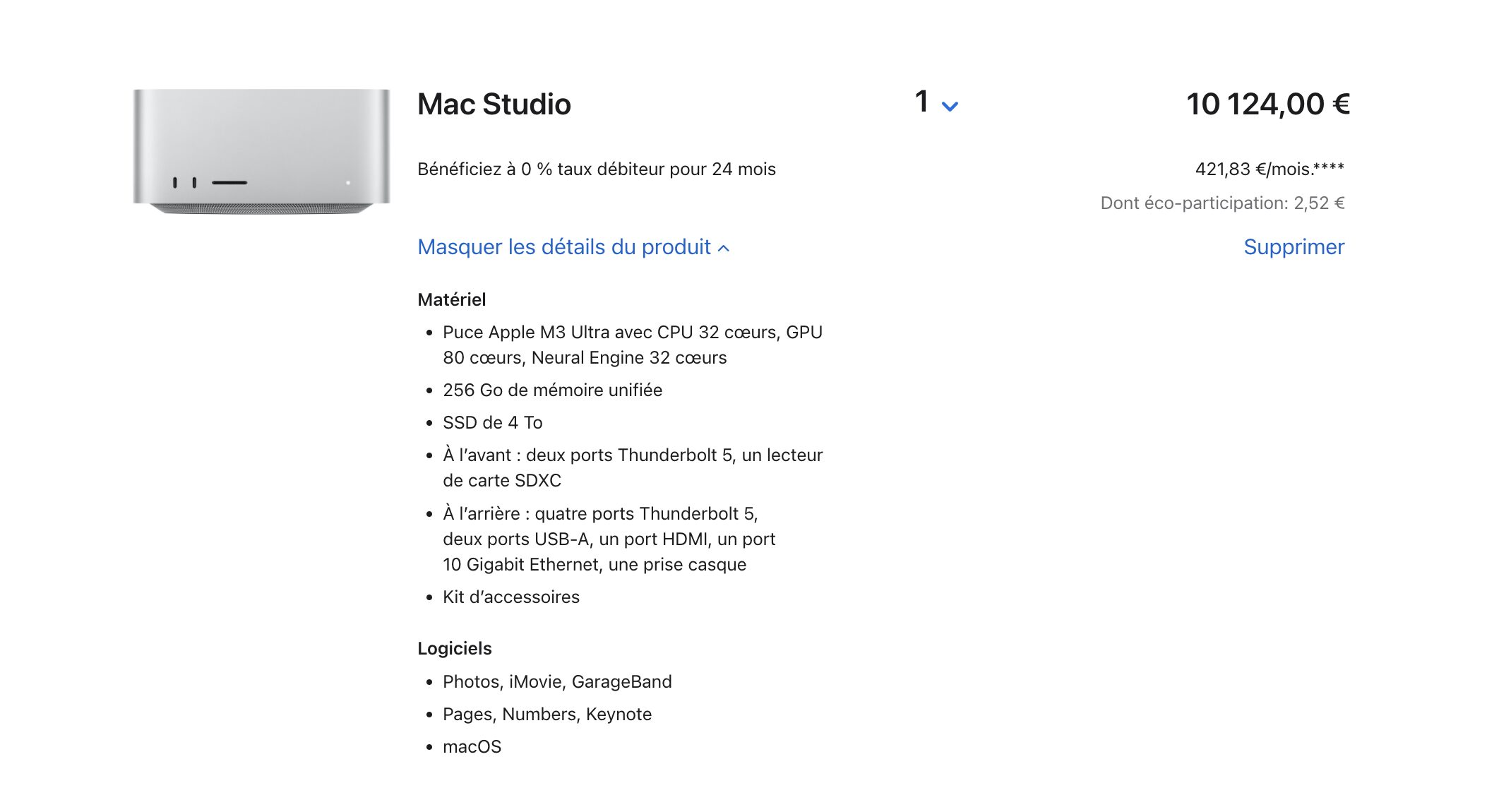
Task: Click the macOS software entry
Action: [x=472, y=747]
